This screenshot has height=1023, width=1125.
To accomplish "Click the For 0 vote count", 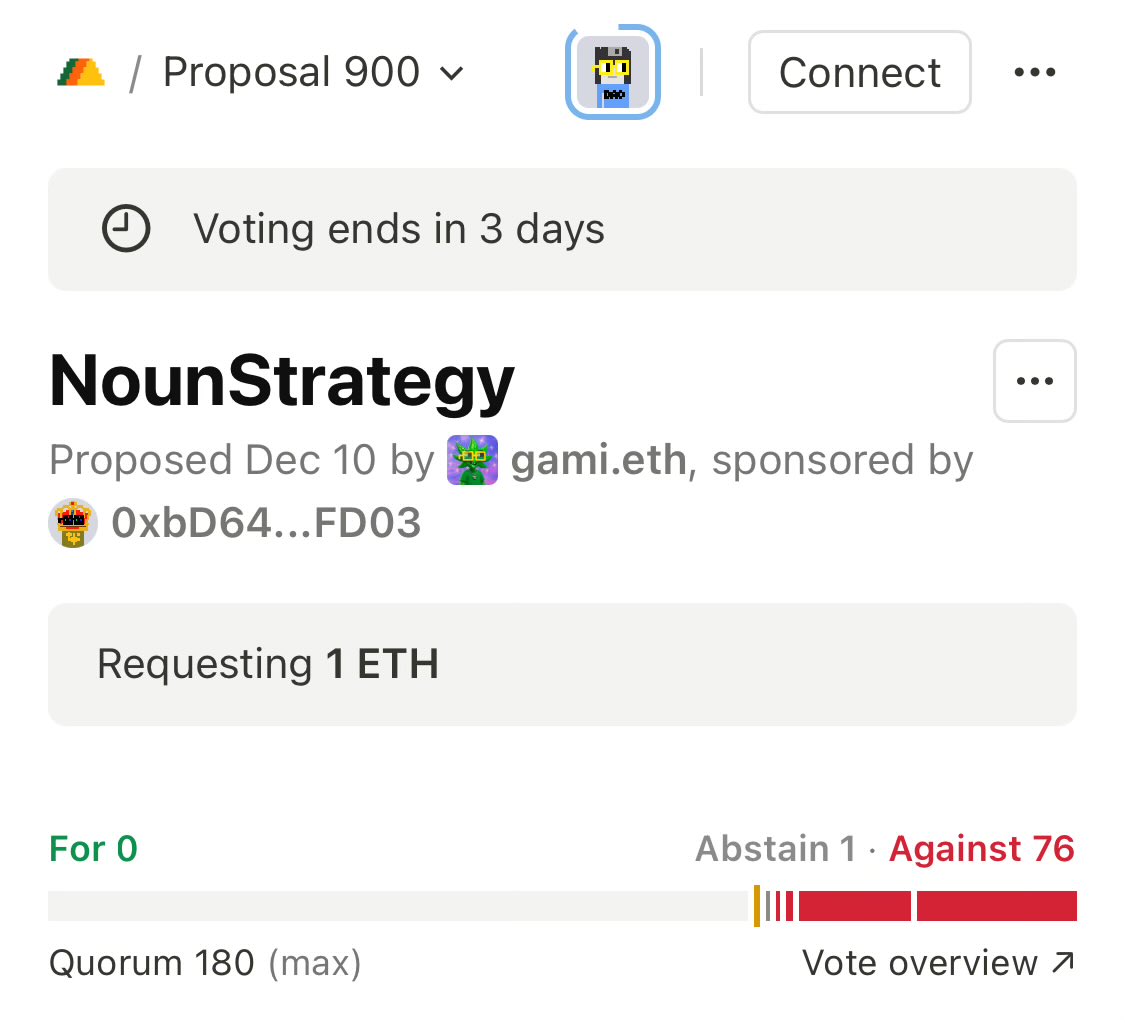I will point(94,849).
